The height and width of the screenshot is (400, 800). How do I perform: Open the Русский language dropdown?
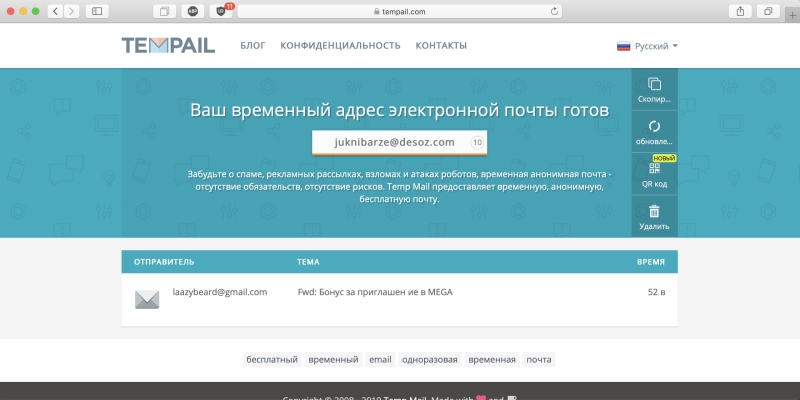pyautogui.click(x=647, y=46)
